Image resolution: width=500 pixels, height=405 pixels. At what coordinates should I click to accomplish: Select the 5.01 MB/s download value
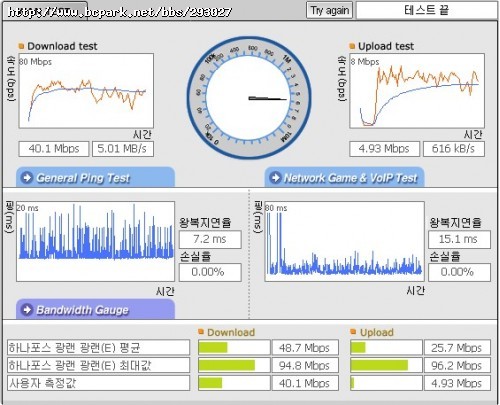click(123, 149)
